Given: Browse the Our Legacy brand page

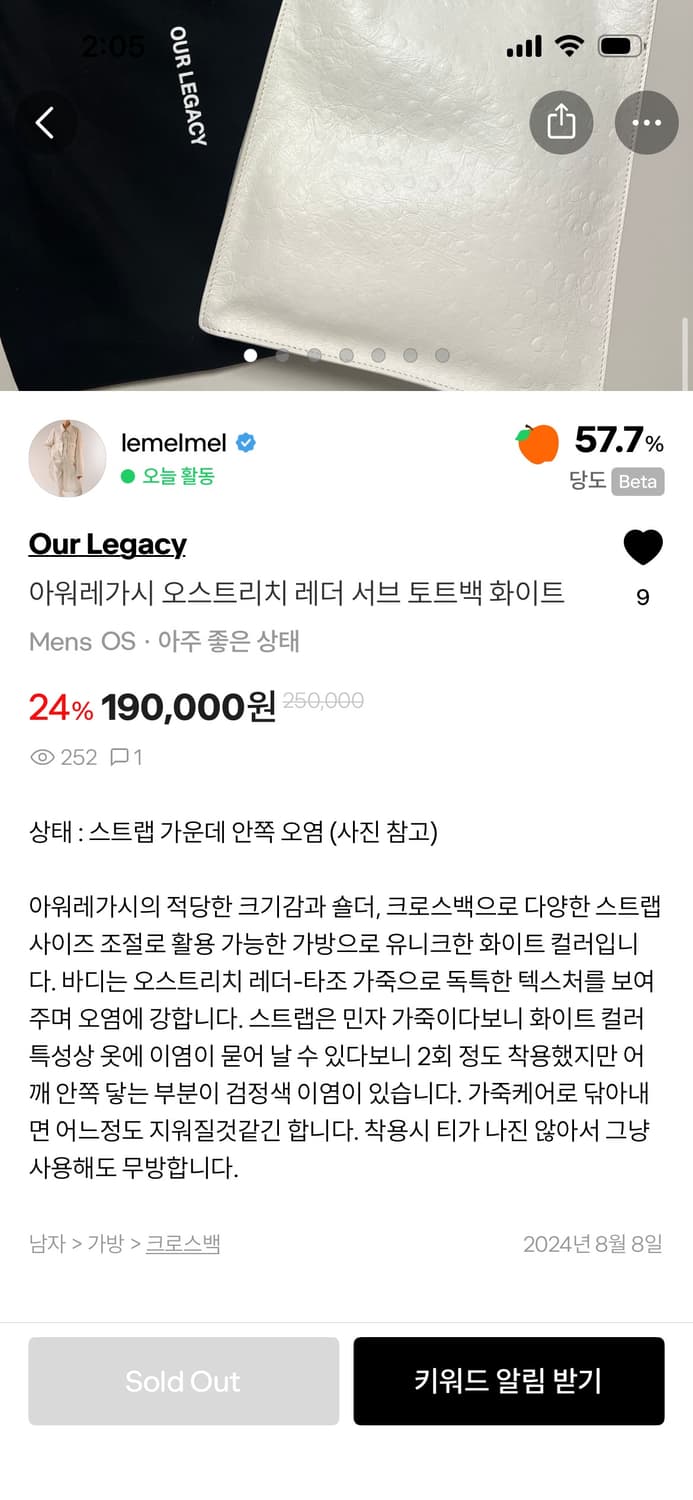Looking at the screenshot, I should (106, 544).
